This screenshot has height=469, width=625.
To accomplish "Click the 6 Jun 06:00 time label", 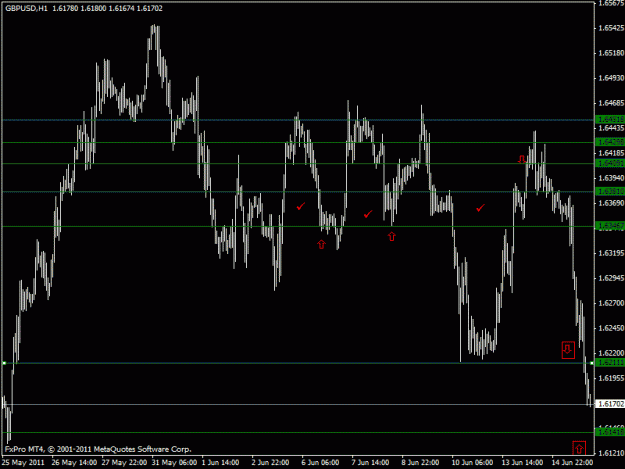I will tap(320, 463).
